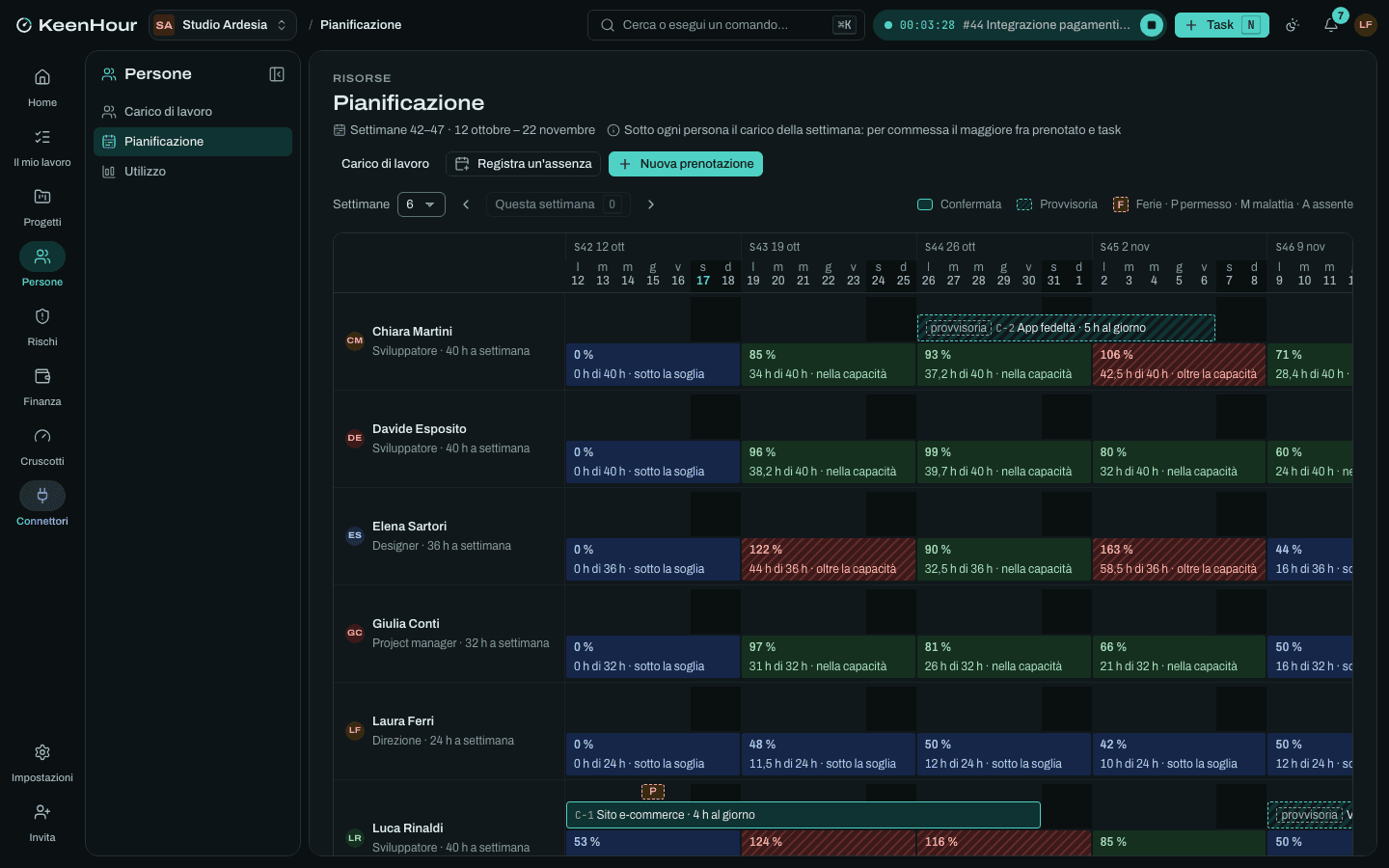Open the Rischi section
The height and width of the screenshot is (868, 1389).
click(42, 327)
